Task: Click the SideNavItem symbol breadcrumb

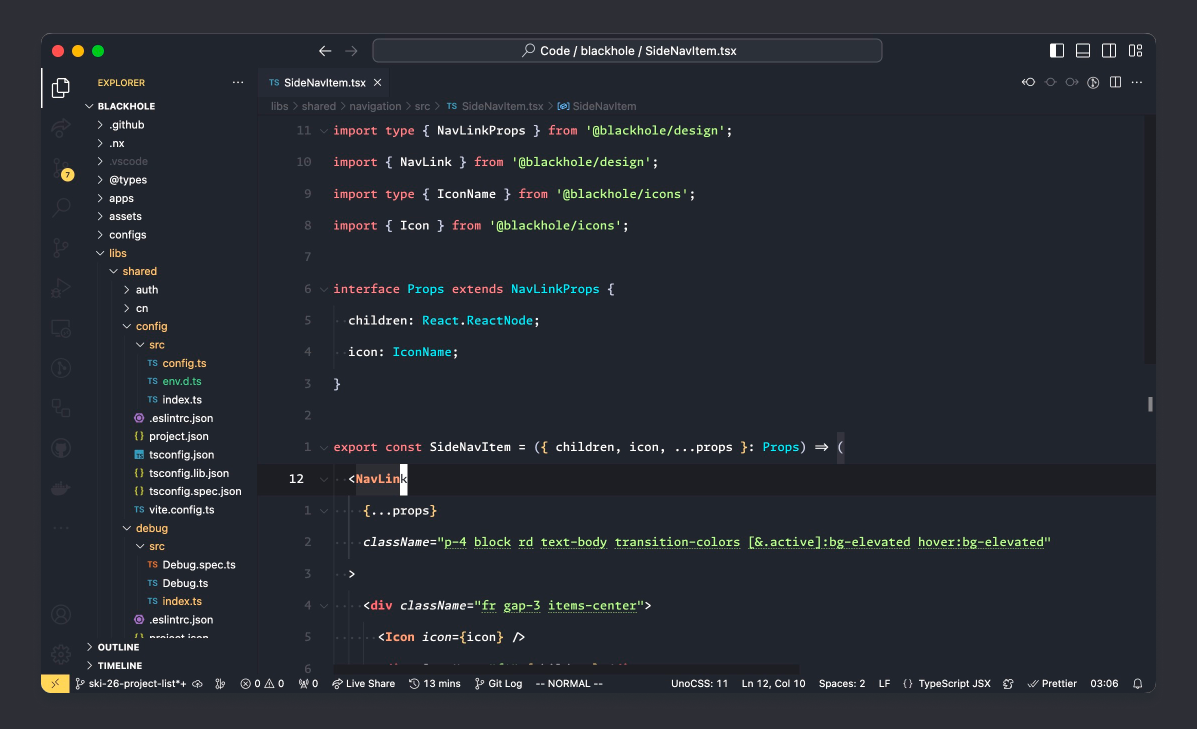Action: (597, 106)
